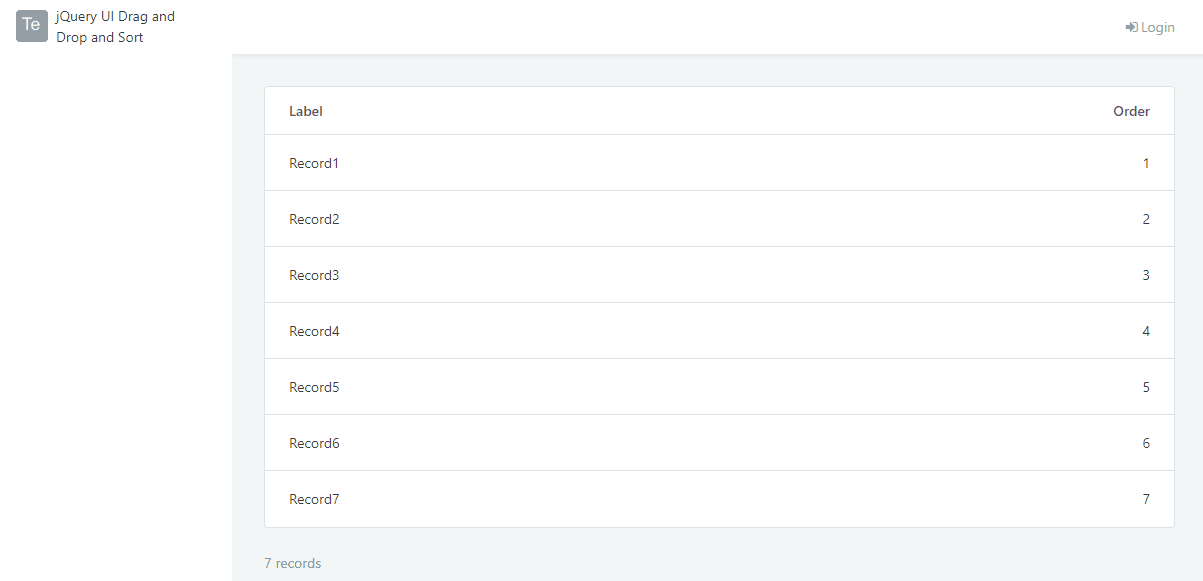Viewport: 1203px width, 581px height.
Task: Select the Record2 row label
Action: (x=314, y=219)
